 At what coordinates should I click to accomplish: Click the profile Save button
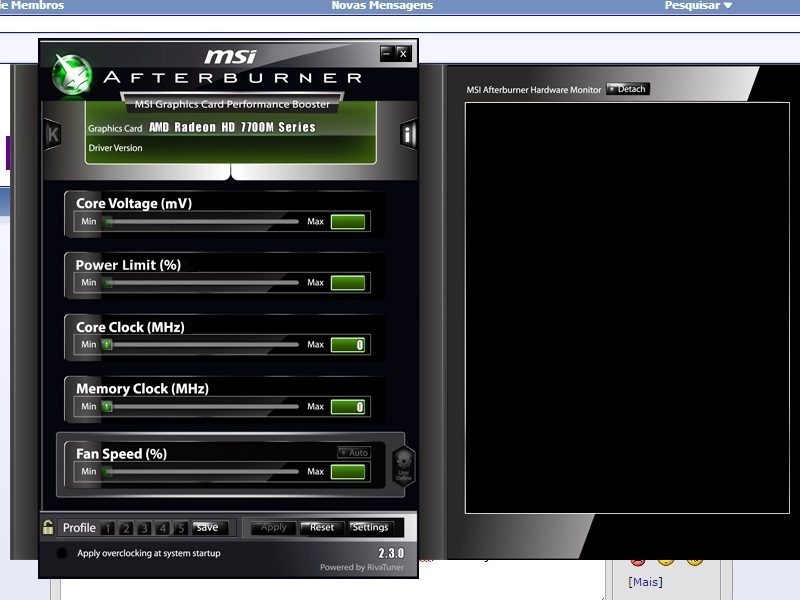[210, 528]
